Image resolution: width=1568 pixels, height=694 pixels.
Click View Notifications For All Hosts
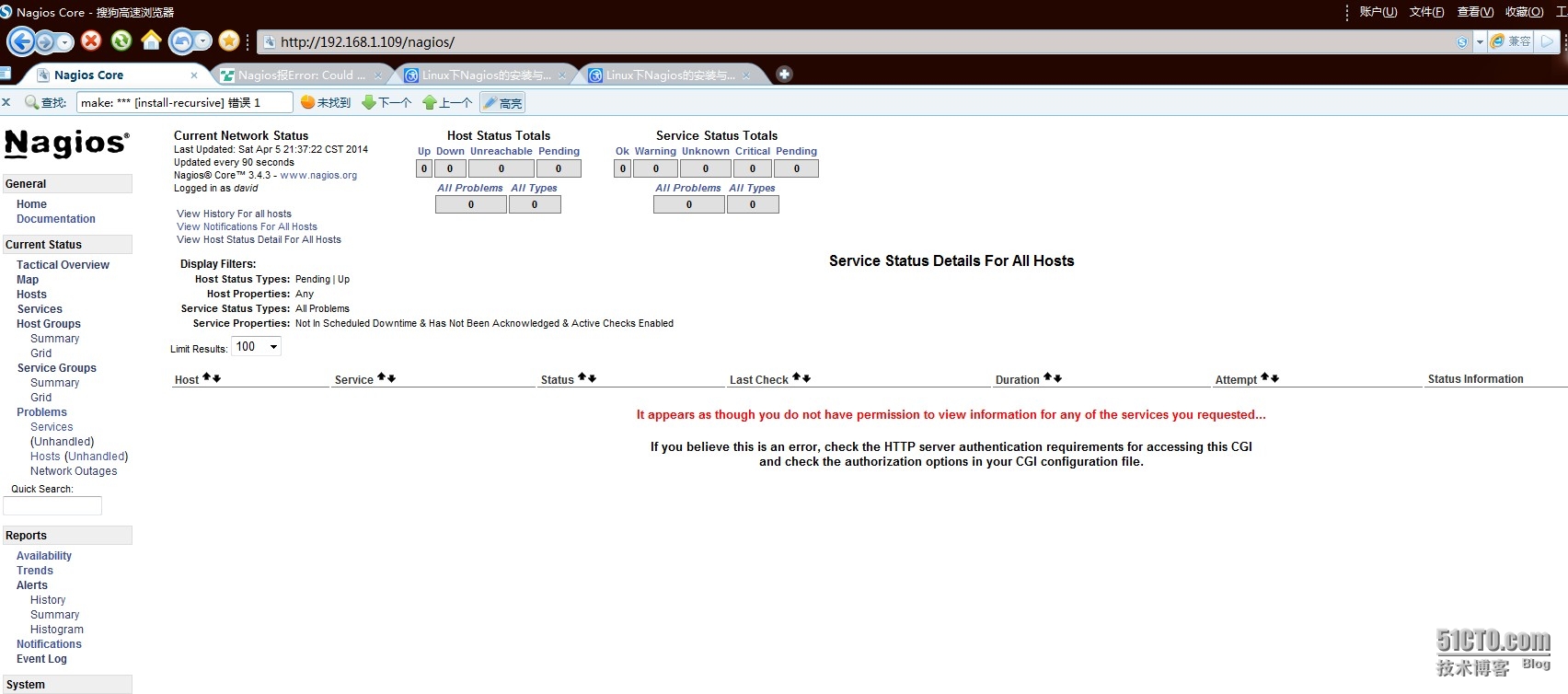click(x=247, y=226)
